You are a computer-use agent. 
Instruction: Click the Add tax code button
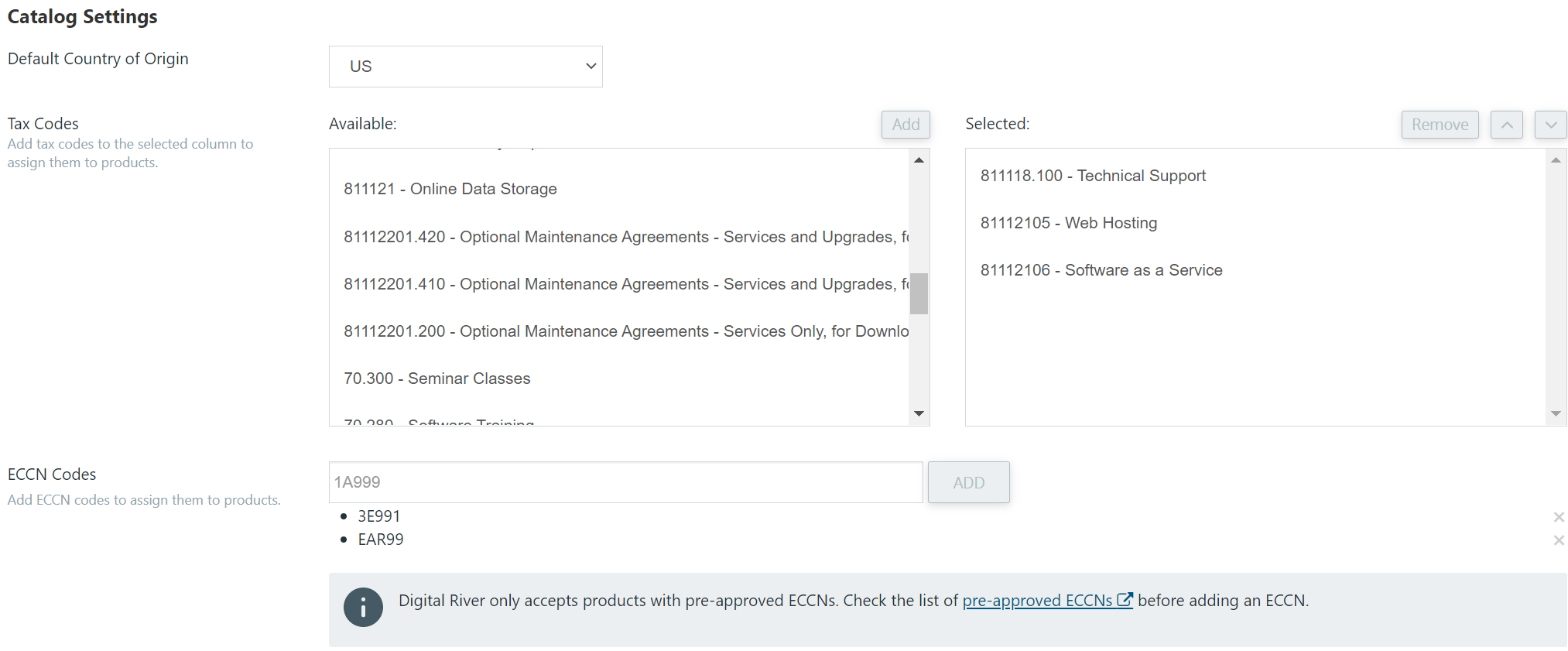(906, 125)
